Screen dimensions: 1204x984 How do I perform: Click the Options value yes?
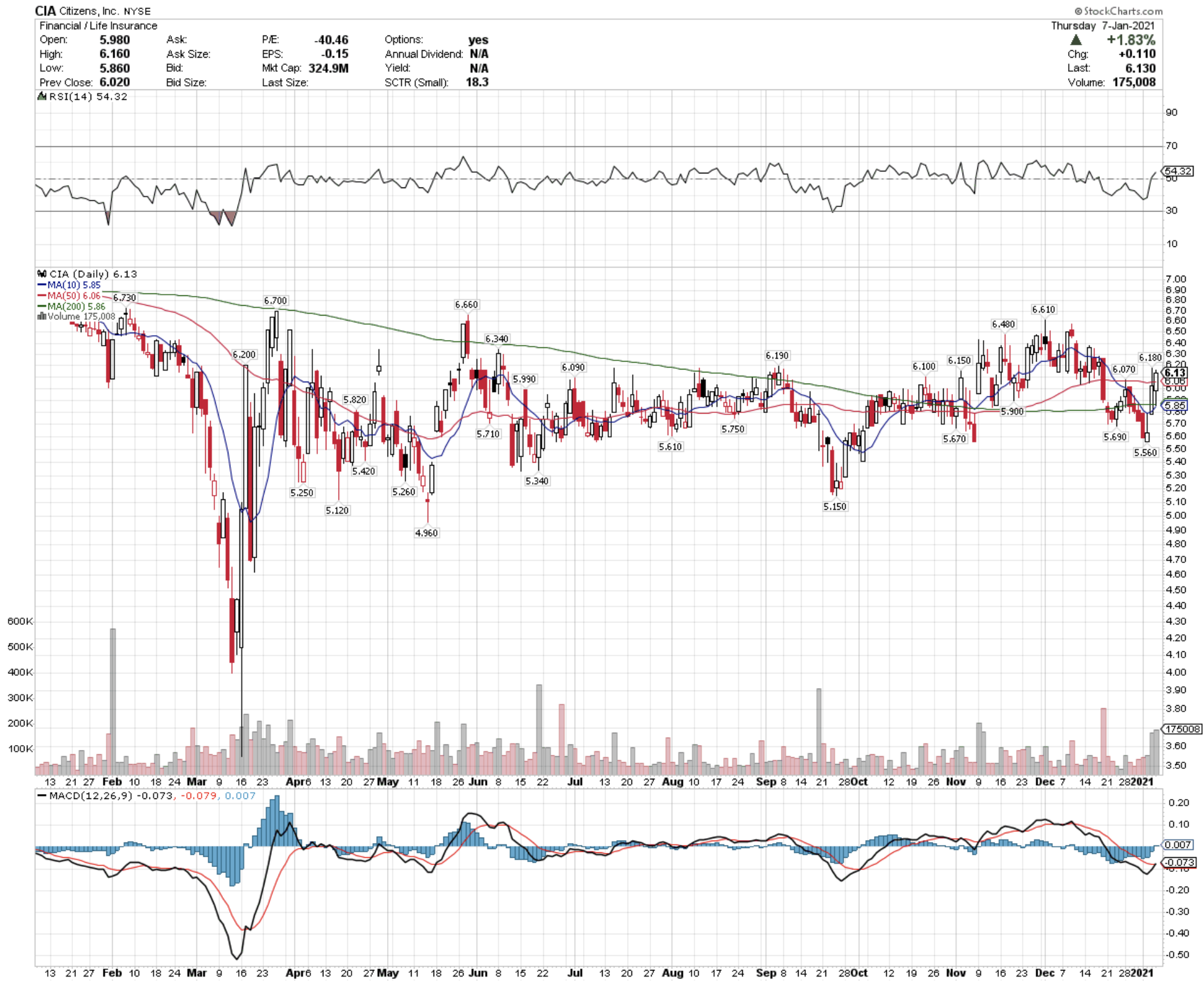[x=478, y=40]
